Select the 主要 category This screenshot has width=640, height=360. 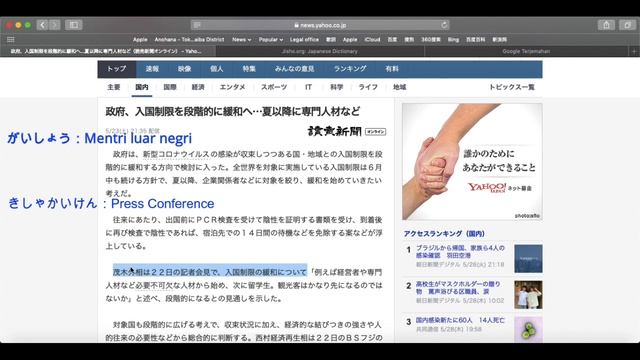pyautogui.click(x=114, y=87)
